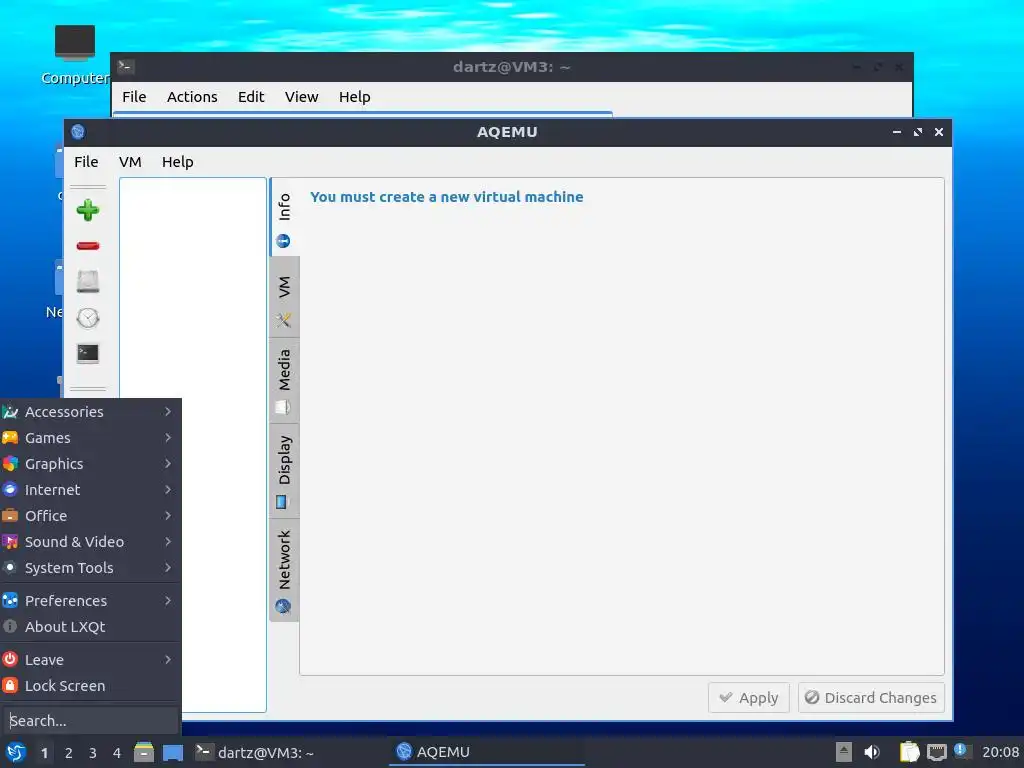Screen dimensions: 1024x768
Task: Open Edit menu in terminal window
Action: [251, 97]
